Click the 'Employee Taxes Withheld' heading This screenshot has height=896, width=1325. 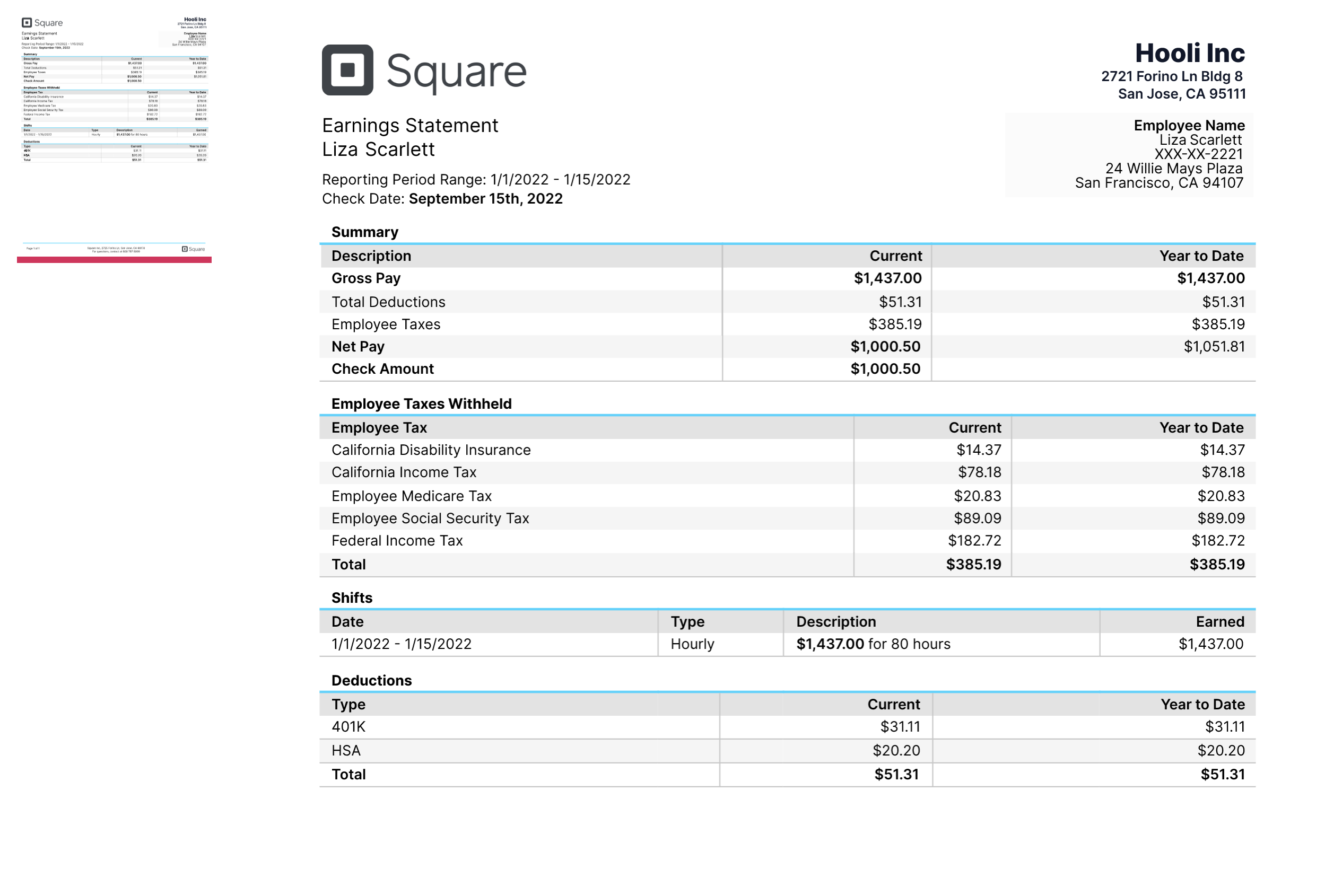click(421, 403)
